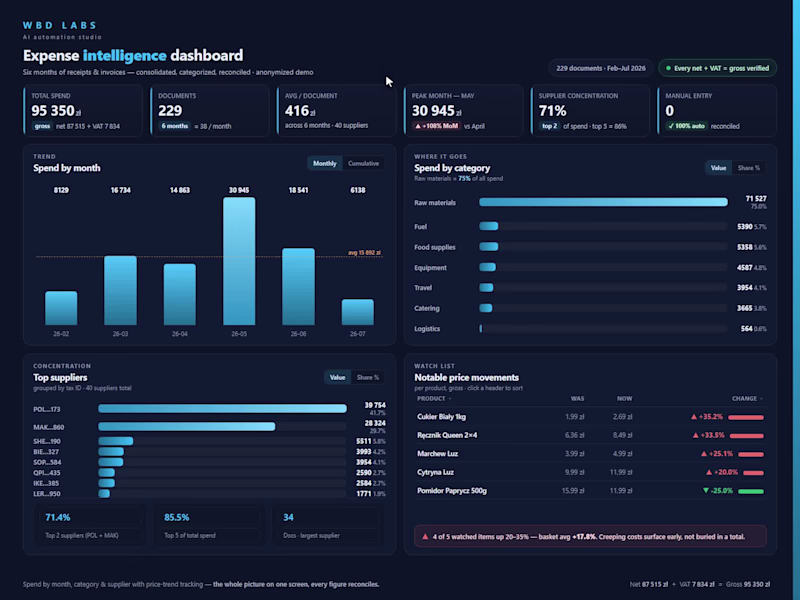
Task: Click the SUPPLIER CONCENTRATION 71% card
Action: [x=590, y=111]
